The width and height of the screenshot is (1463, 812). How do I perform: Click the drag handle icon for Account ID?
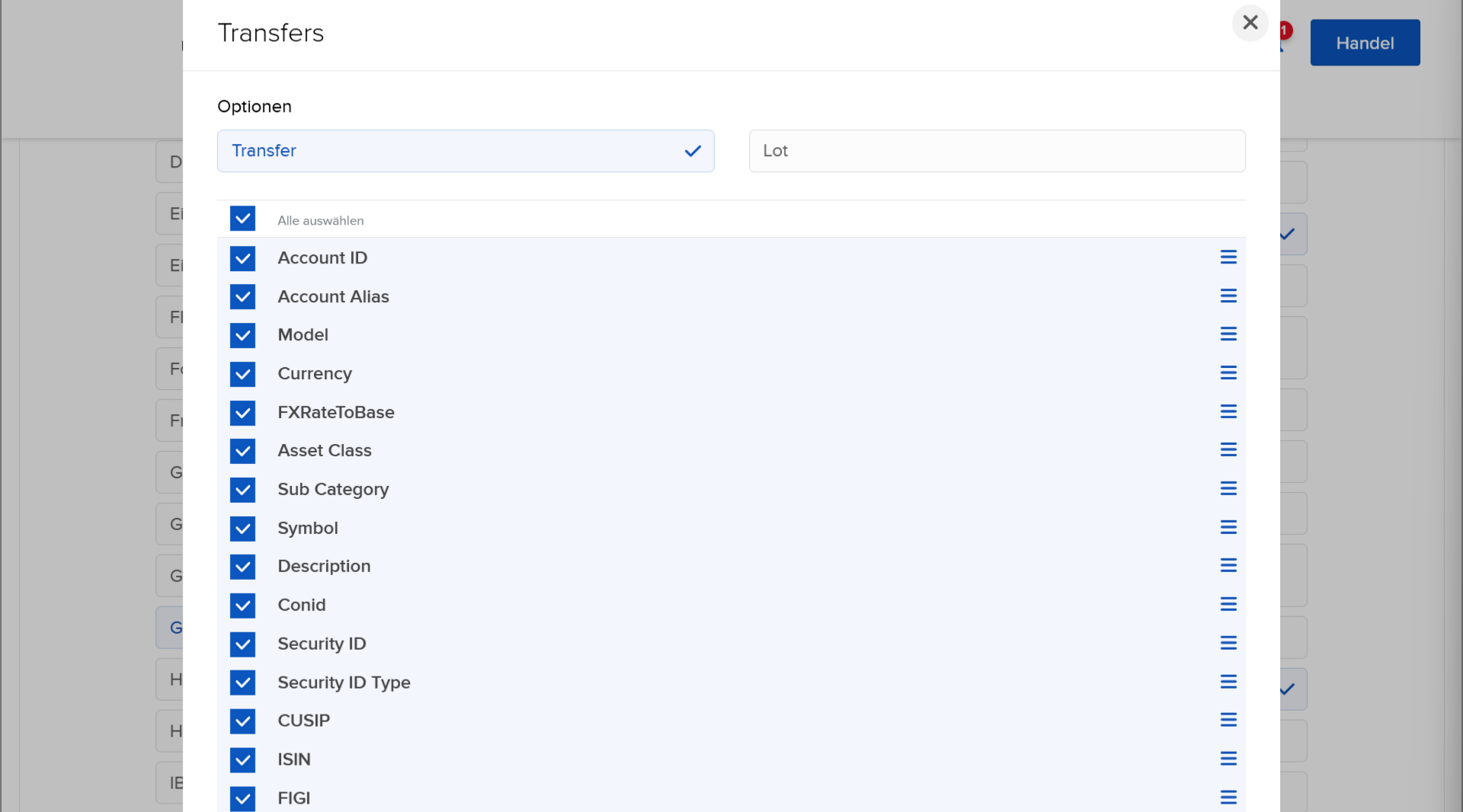[x=1228, y=257]
